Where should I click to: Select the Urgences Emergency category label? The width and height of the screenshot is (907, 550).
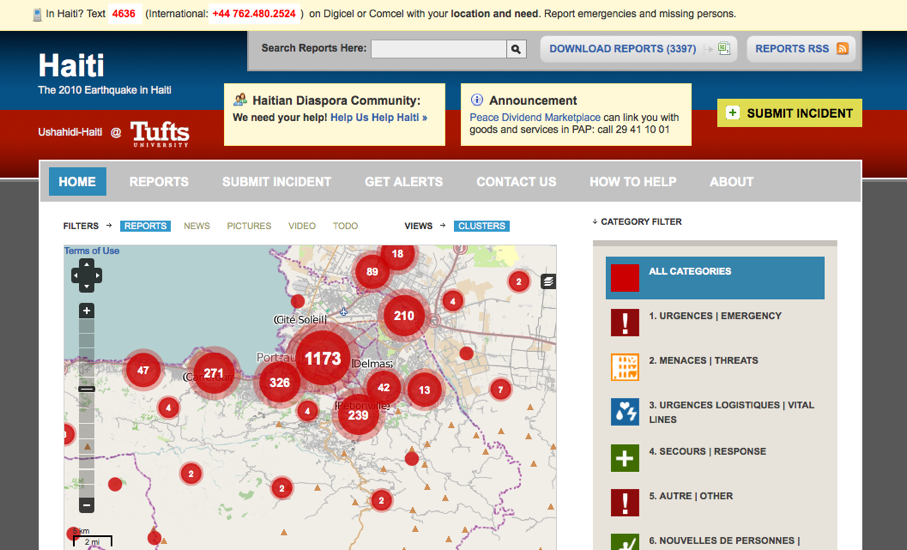click(715, 316)
